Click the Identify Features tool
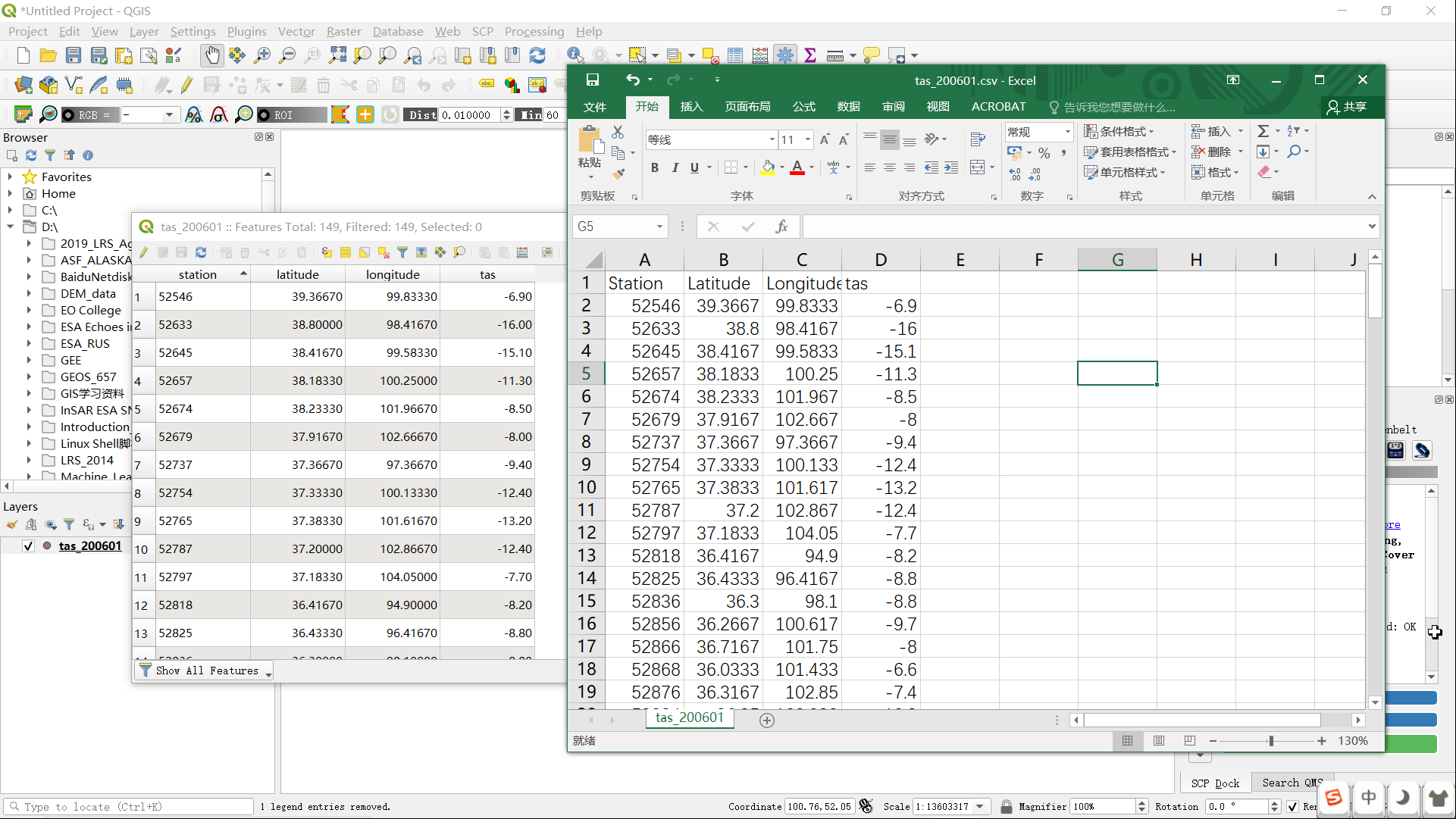This screenshot has width=1456, height=819. coord(575,55)
